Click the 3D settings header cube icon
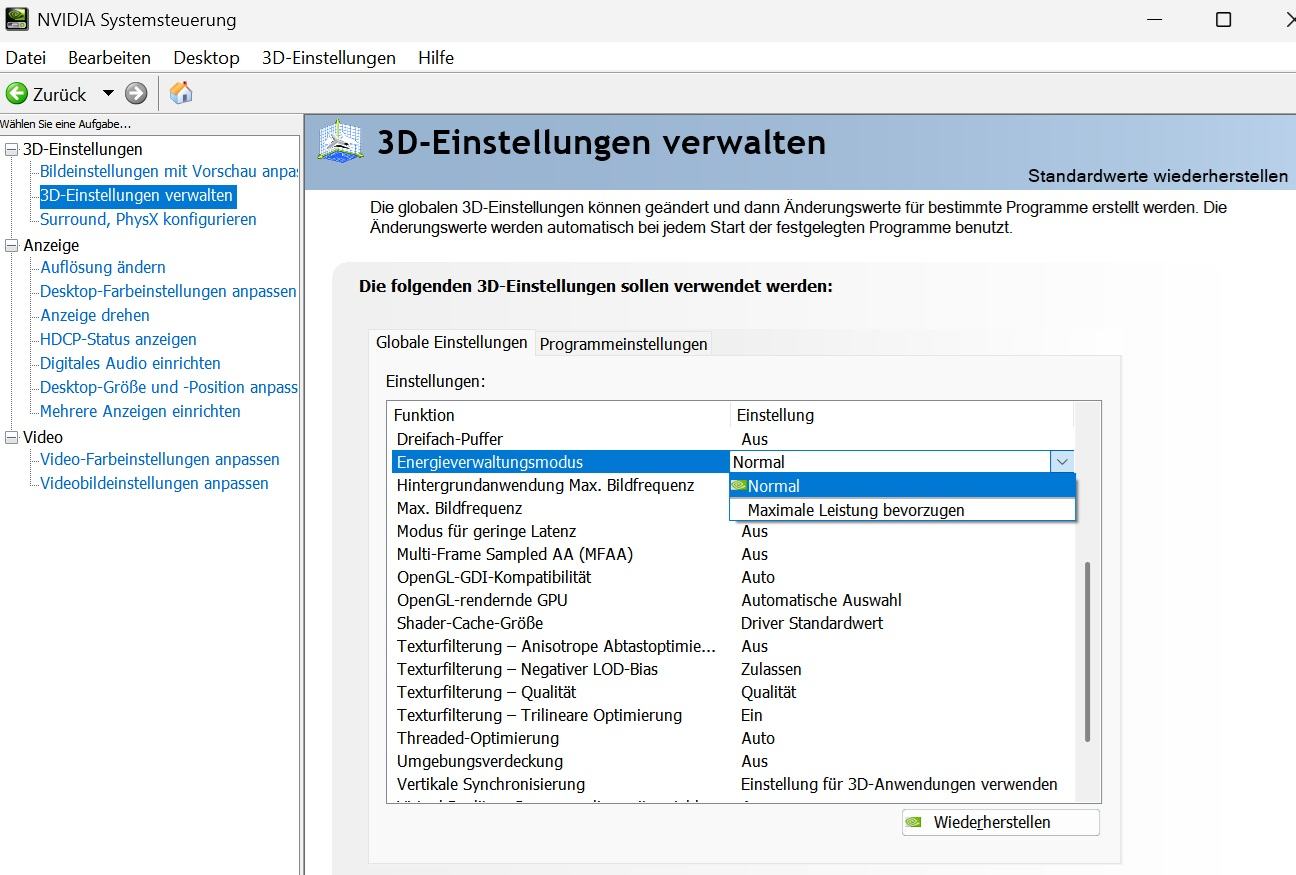 coord(340,142)
